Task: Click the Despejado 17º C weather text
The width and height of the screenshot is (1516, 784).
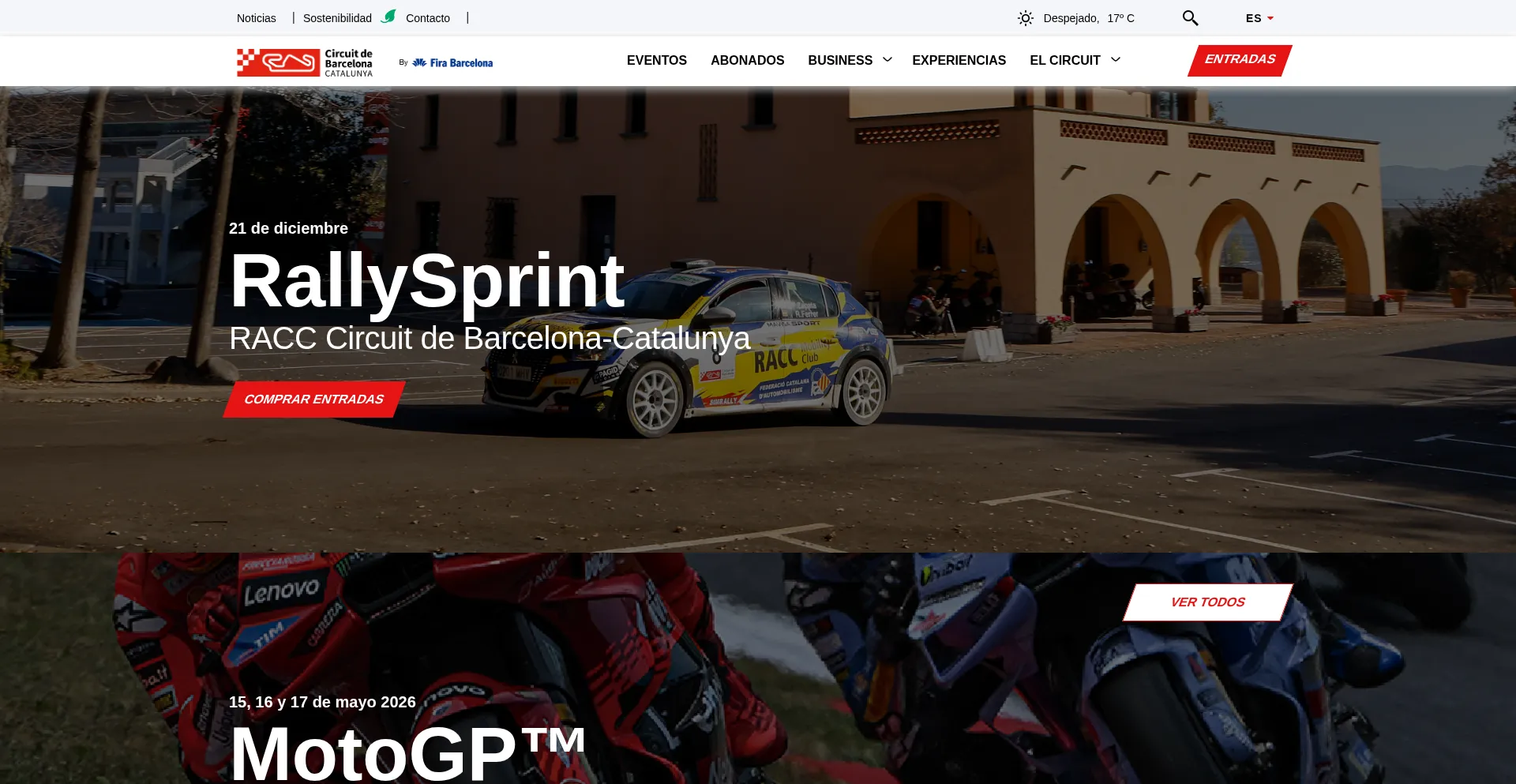Action: pyautogui.click(x=1088, y=18)
